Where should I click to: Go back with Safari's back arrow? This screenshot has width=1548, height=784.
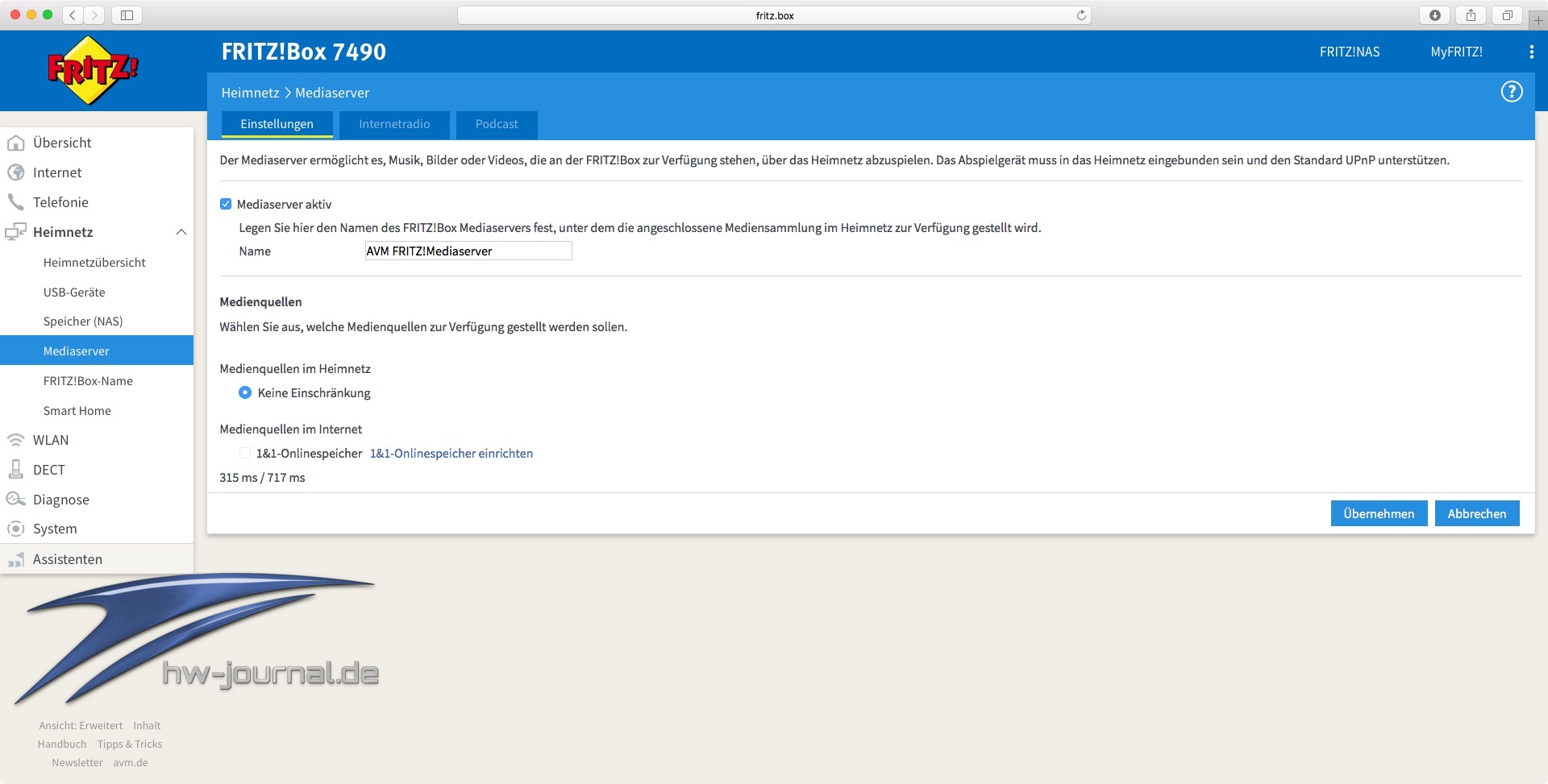tap(73, 15)
